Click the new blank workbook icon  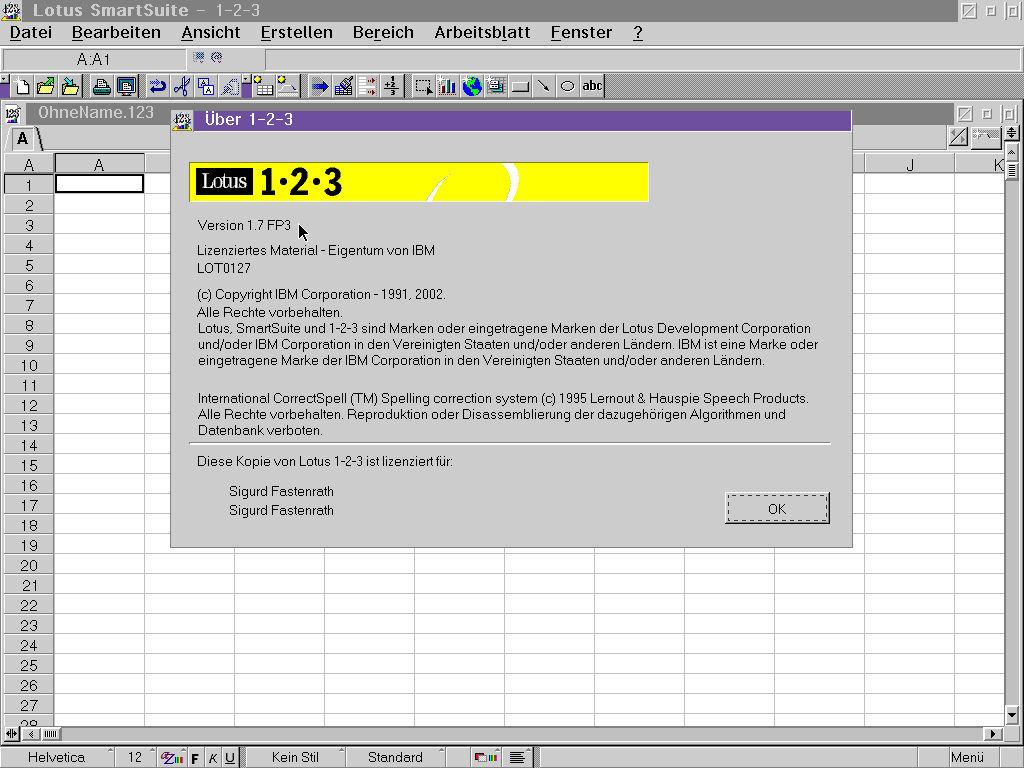point(22,86)
